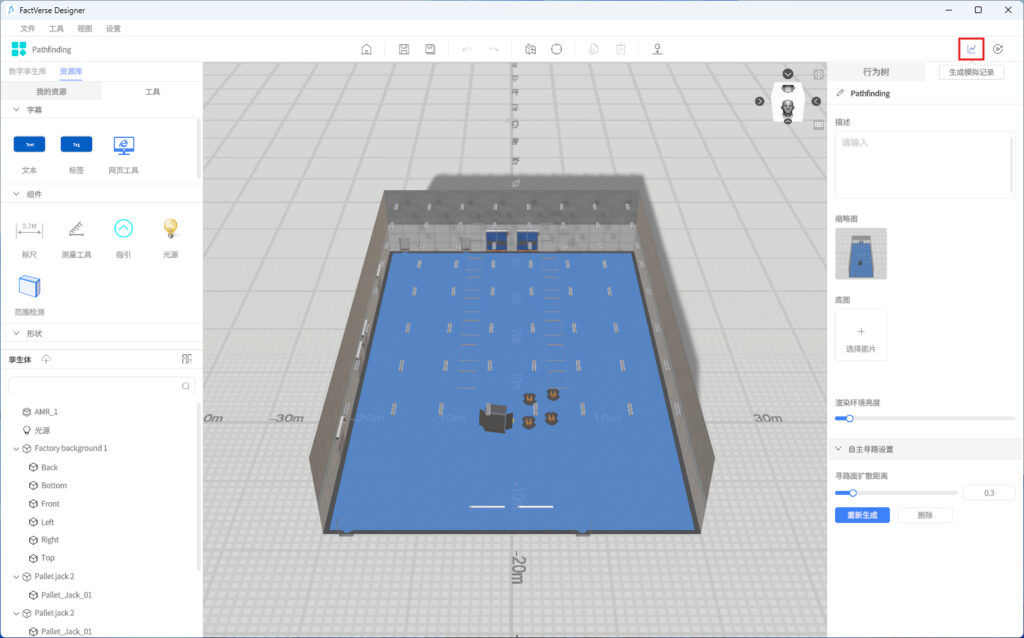This screenshot has height=638, width=1024.
Task: Select the Top tree item
Action: (48, 558)
